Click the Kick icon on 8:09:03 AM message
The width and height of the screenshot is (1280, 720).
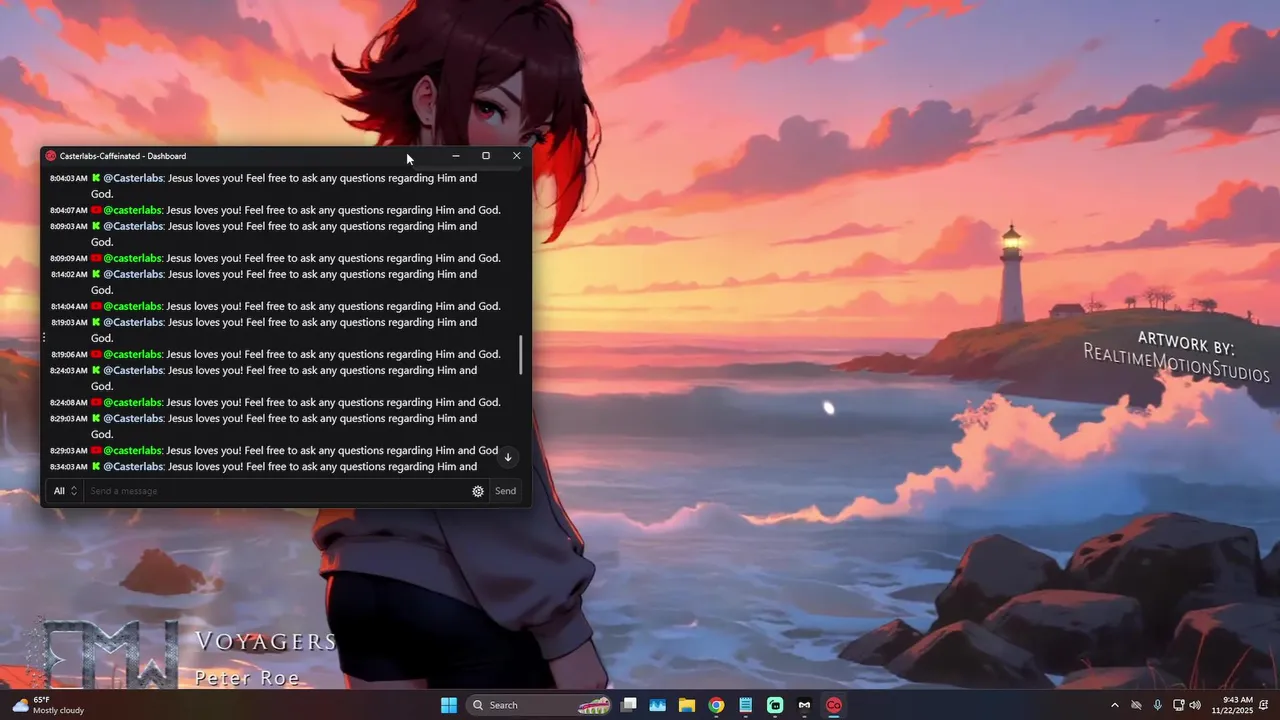click(96, 226)
